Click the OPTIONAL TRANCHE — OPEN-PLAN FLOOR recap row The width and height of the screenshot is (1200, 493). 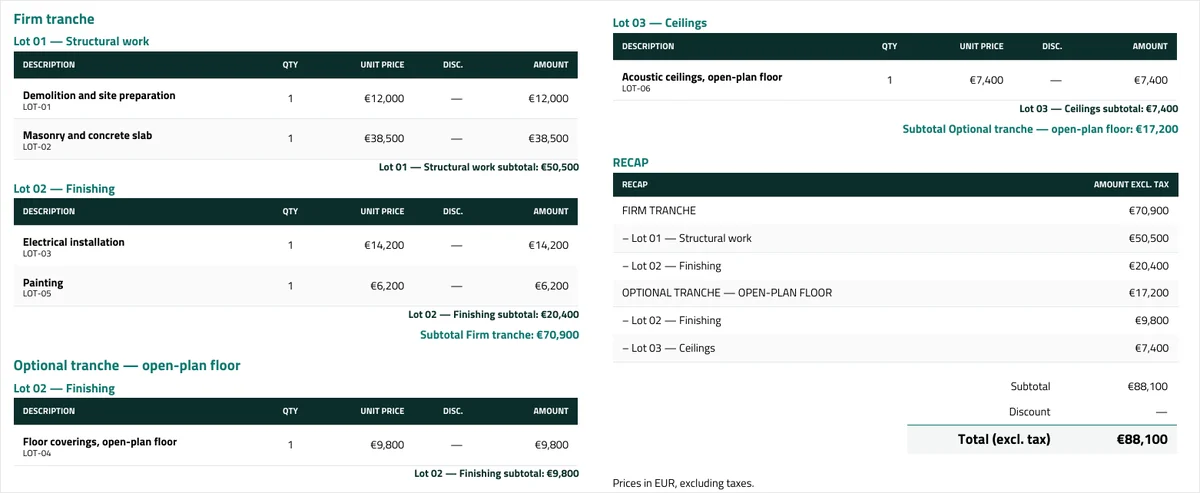(x=895, y=293)
